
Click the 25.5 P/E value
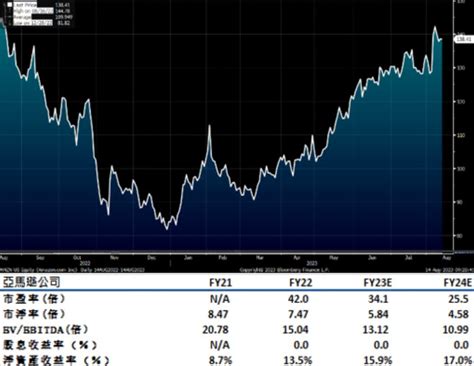coord(458,299)
